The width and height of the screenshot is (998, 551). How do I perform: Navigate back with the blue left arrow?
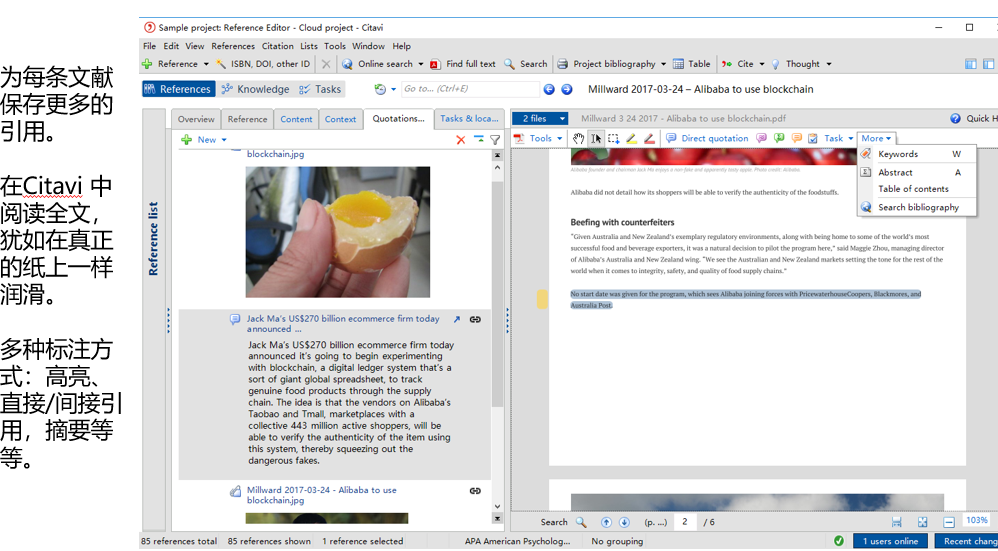tap(549, 90)
